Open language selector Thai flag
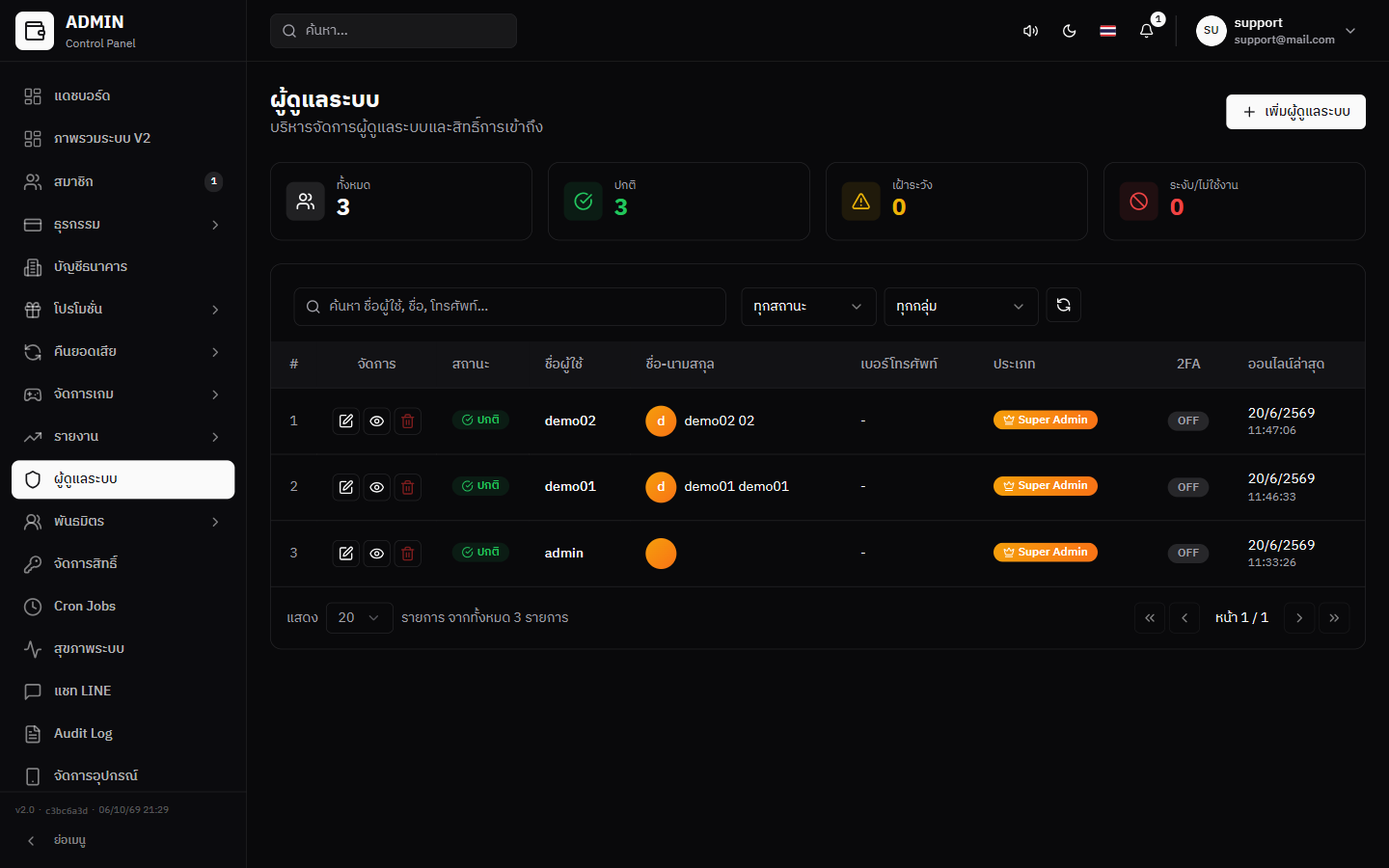1389x868 pixels. (x=1107, y=31)
